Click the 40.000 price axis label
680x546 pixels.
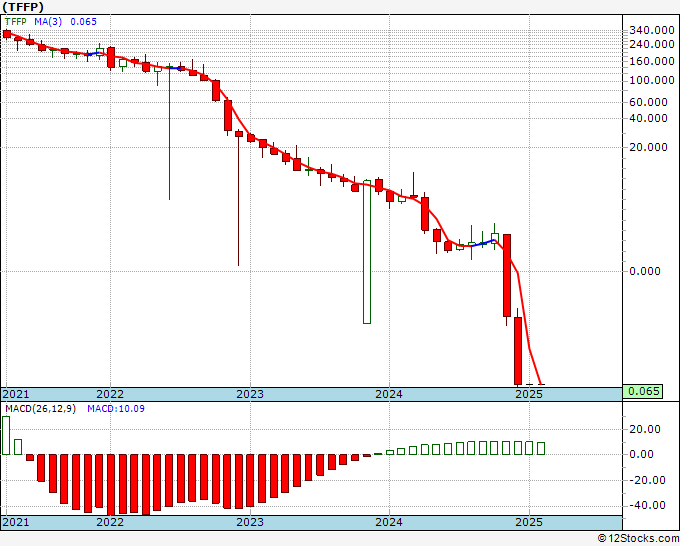point(649,118)
